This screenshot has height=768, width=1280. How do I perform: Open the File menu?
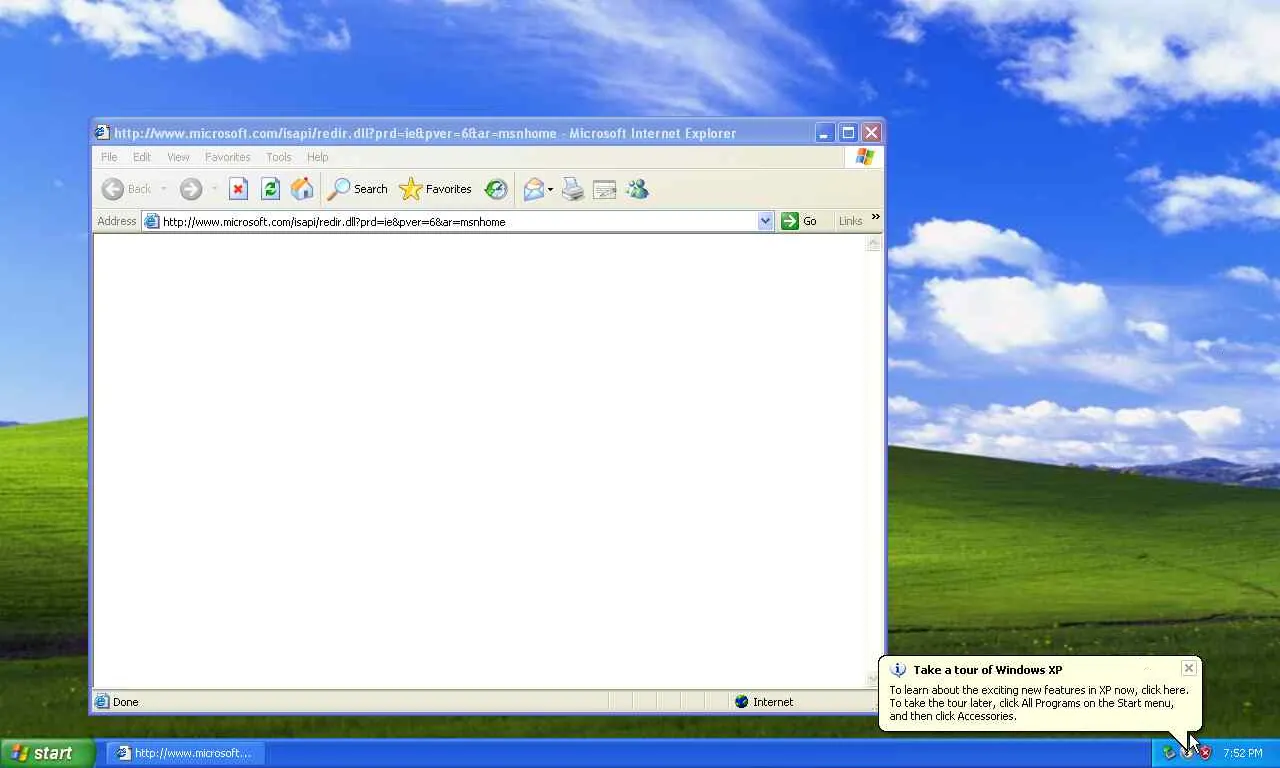(x=109, y=157)
